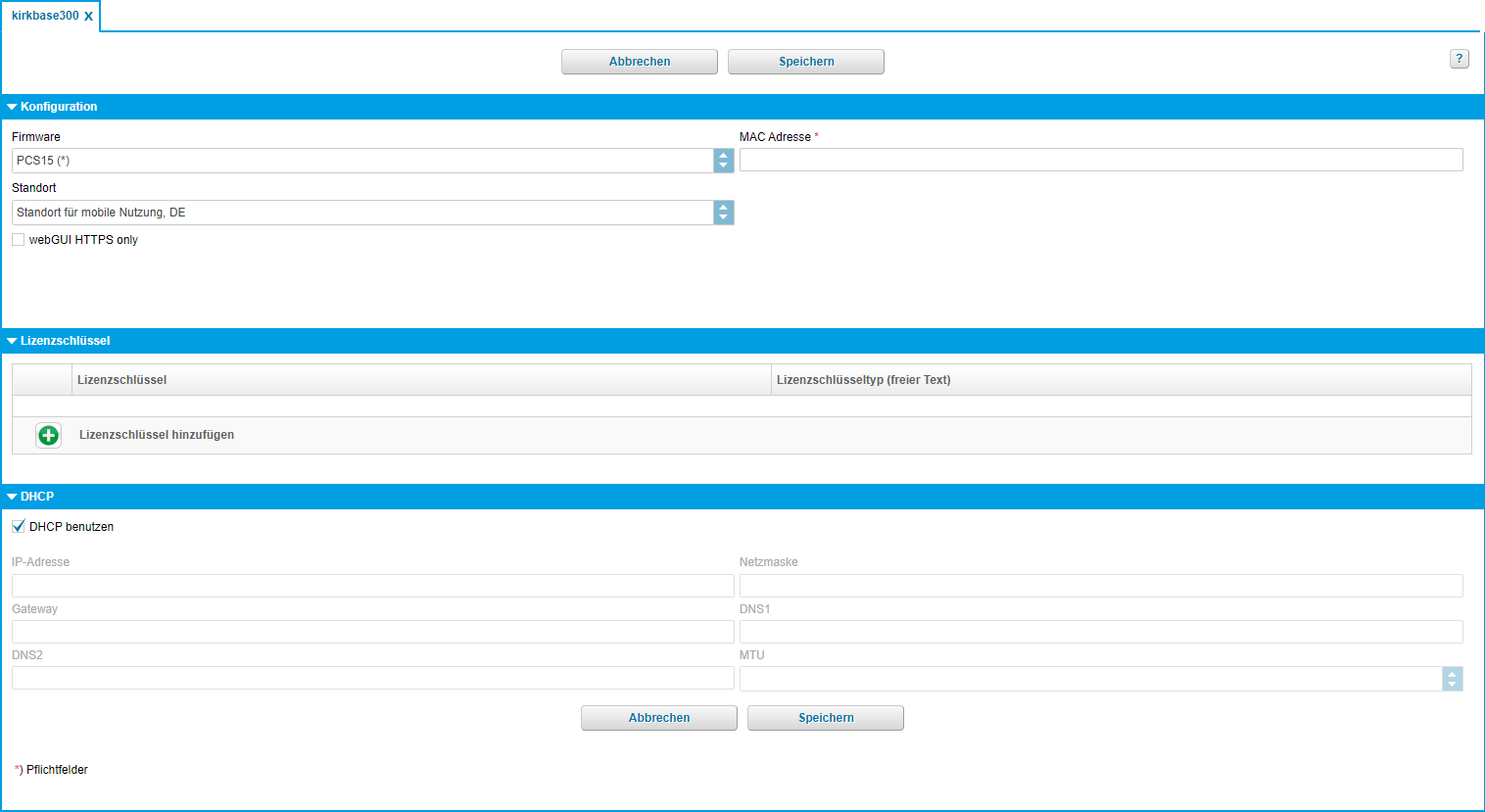
Task: Close the kirkbase300 tab
Action: click(x=88, y=17)
